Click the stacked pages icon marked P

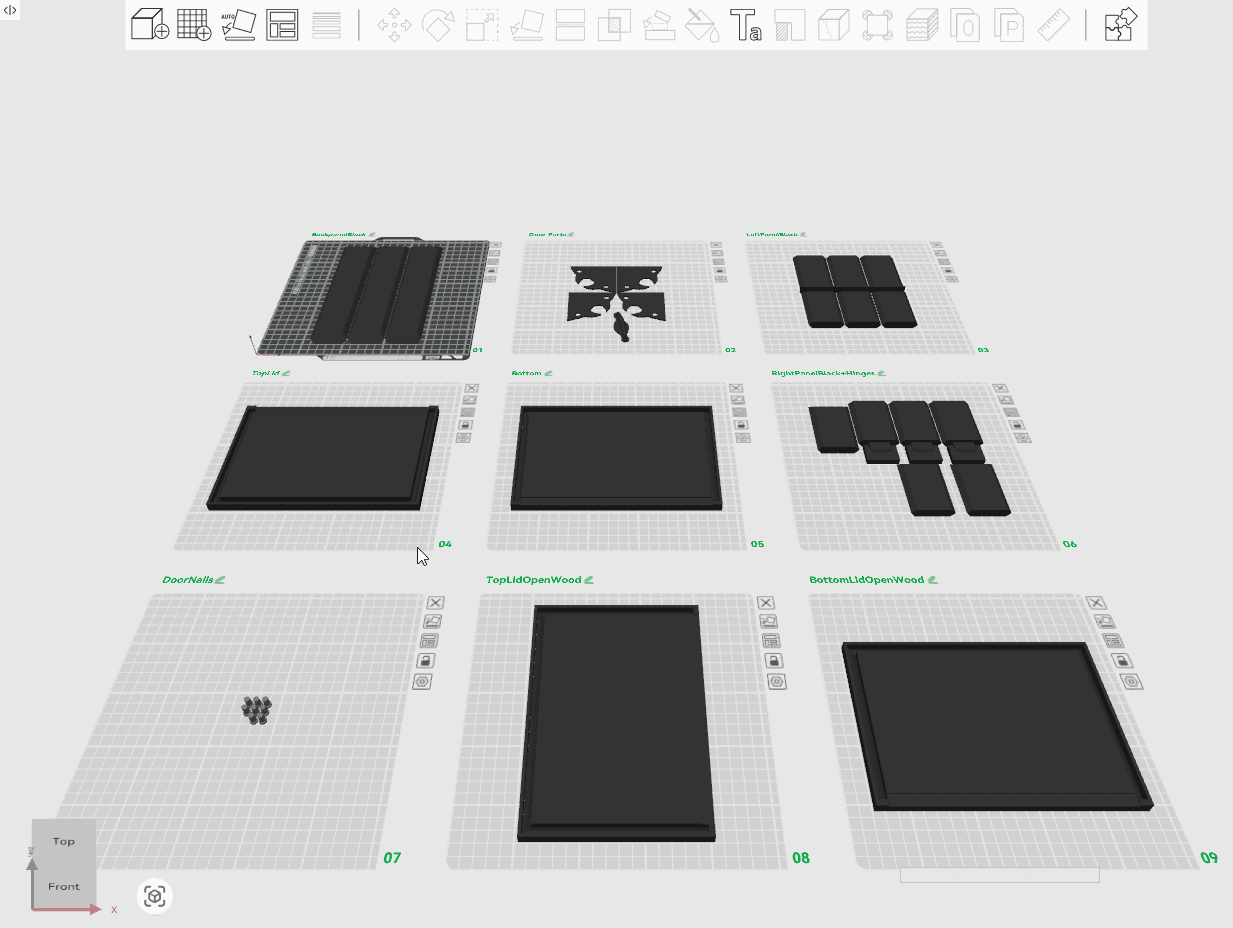(x=1009, y=25)
